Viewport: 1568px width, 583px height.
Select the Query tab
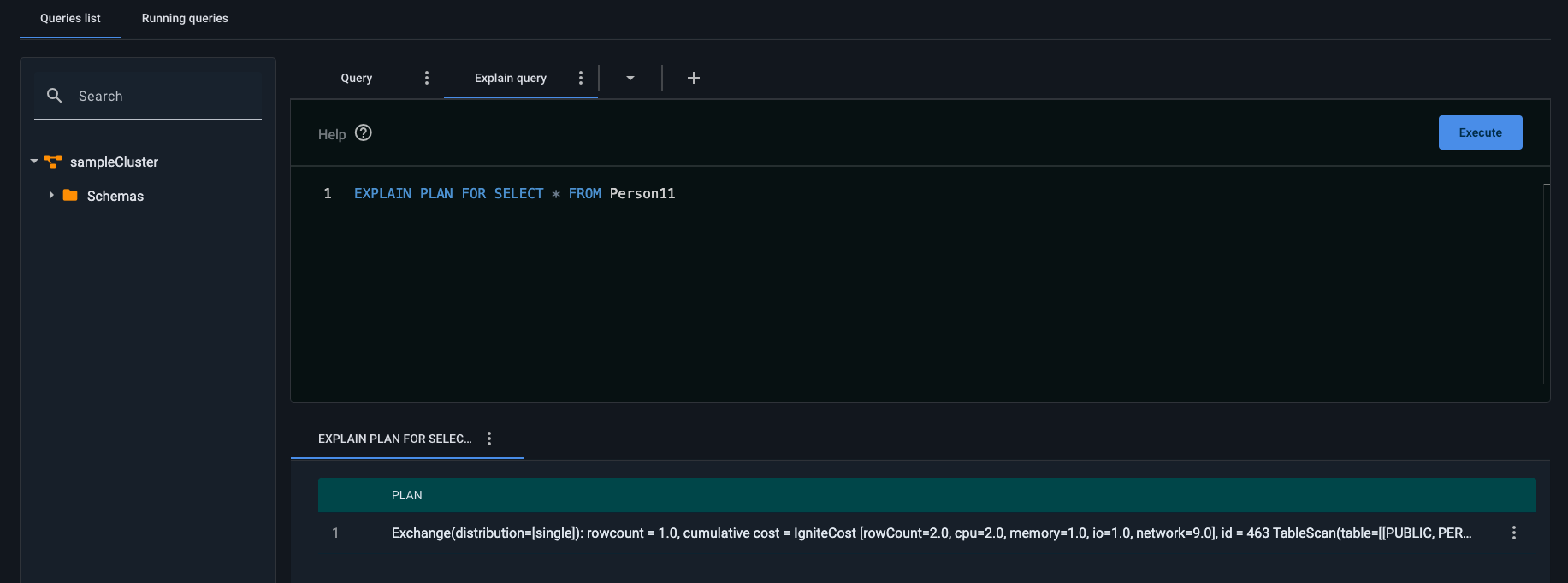pos(357,78)
